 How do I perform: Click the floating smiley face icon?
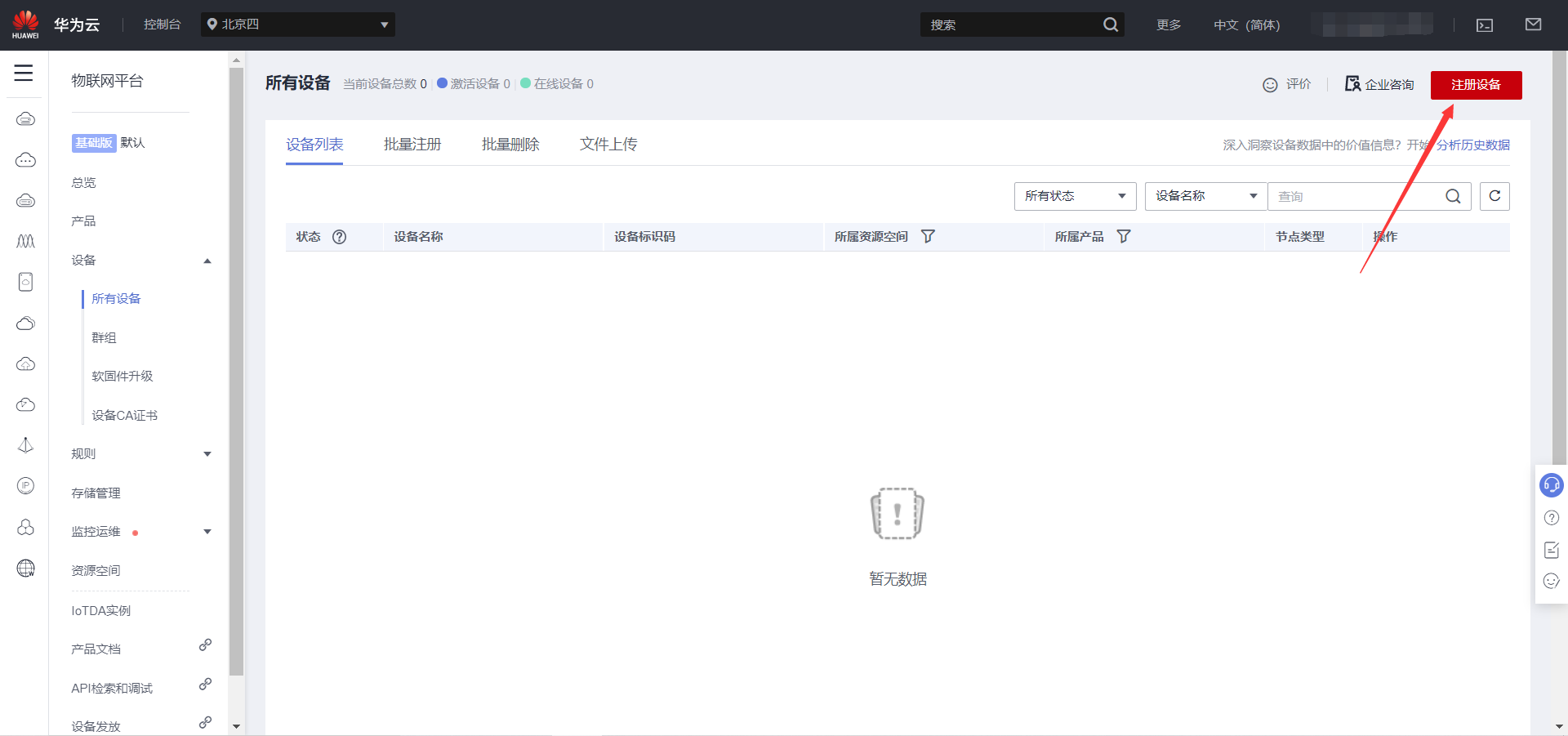(1552, 581)
